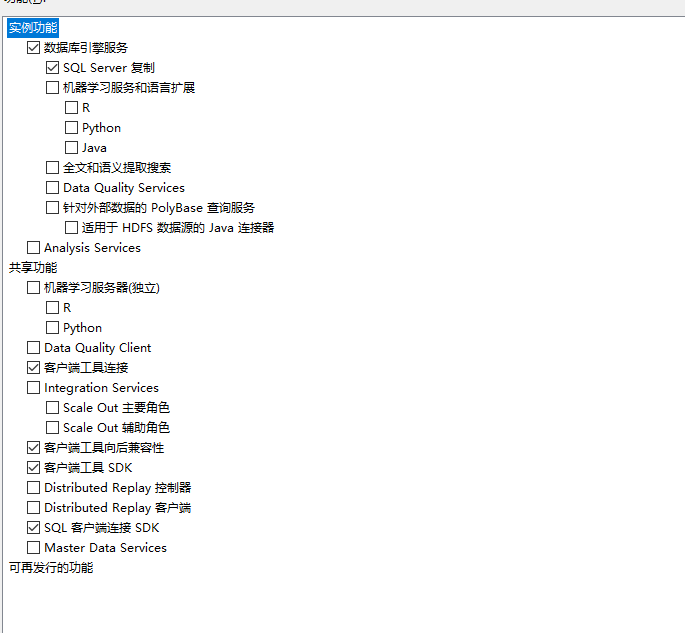685x633 pixels.
Task: Select the 可再发行的功能 heading
Action: (51, 568)
